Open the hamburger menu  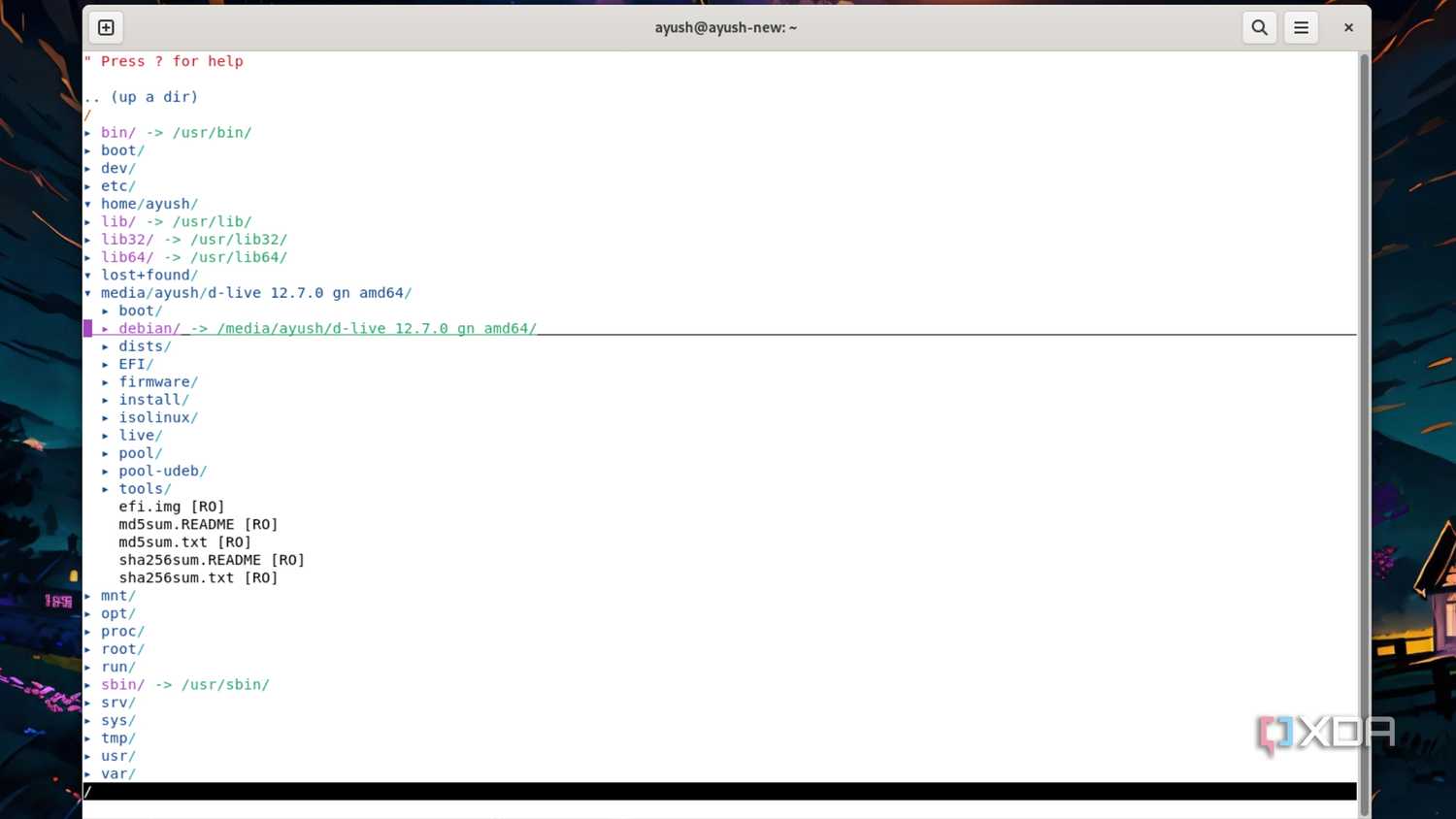[1301, 27]
